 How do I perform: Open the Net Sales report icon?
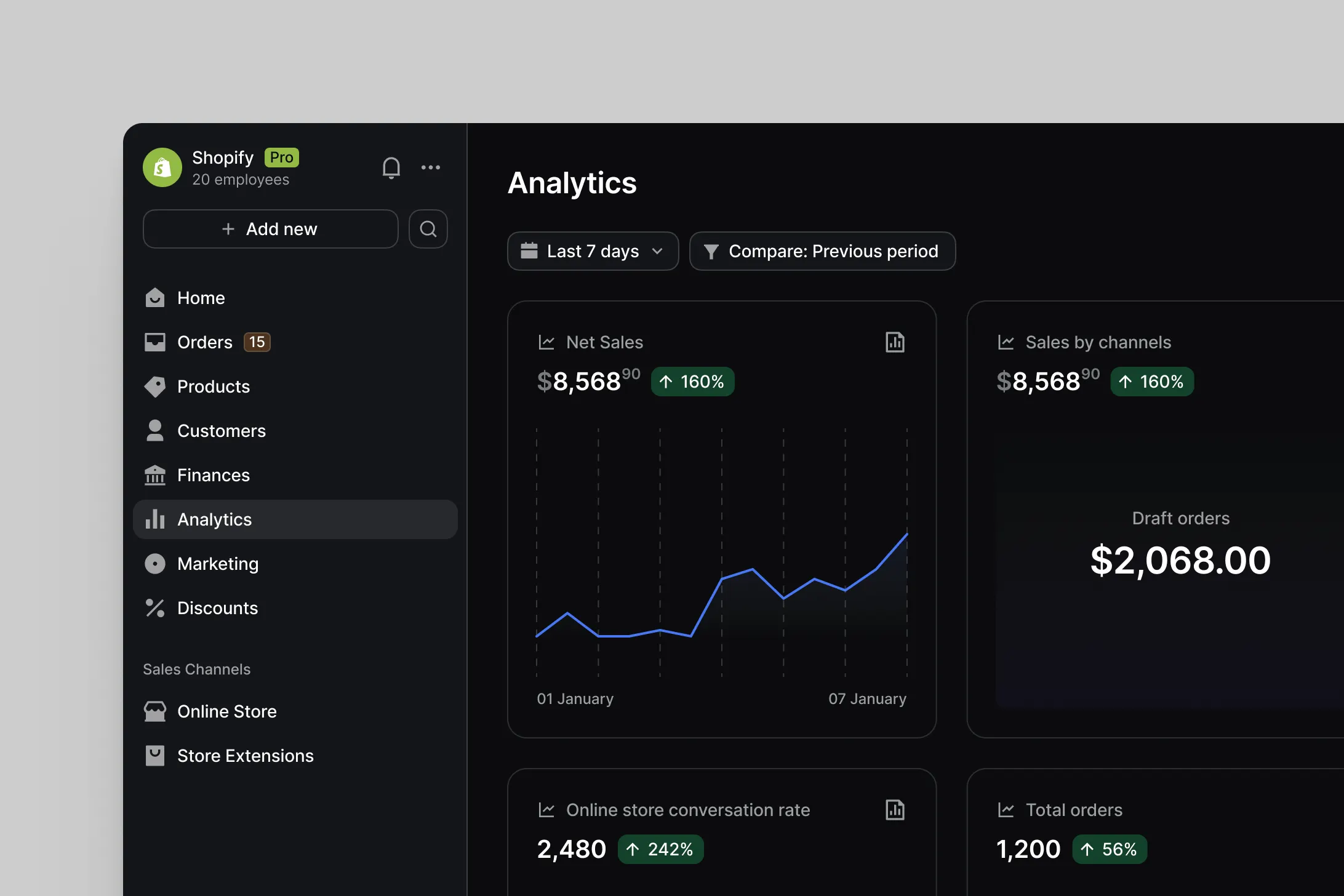895,342
